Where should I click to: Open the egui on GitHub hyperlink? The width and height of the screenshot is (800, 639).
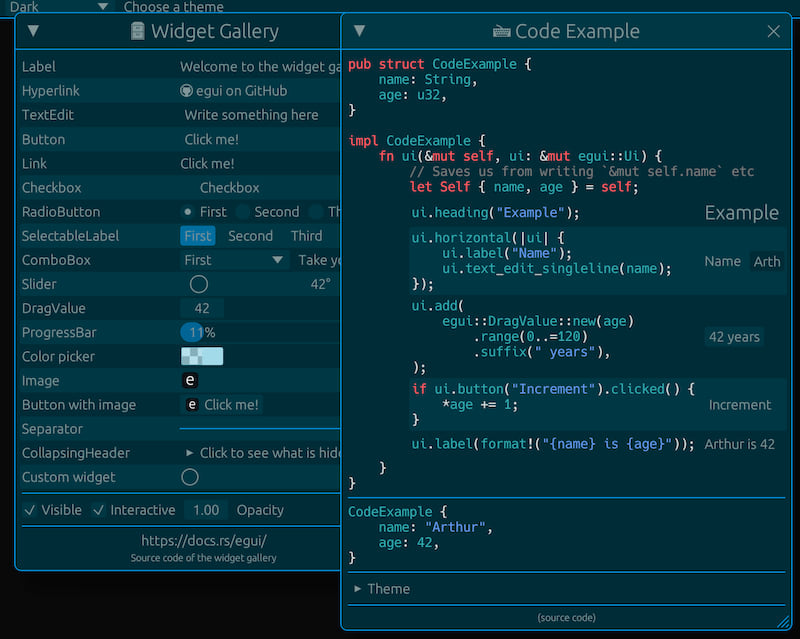tap(234, 91)
